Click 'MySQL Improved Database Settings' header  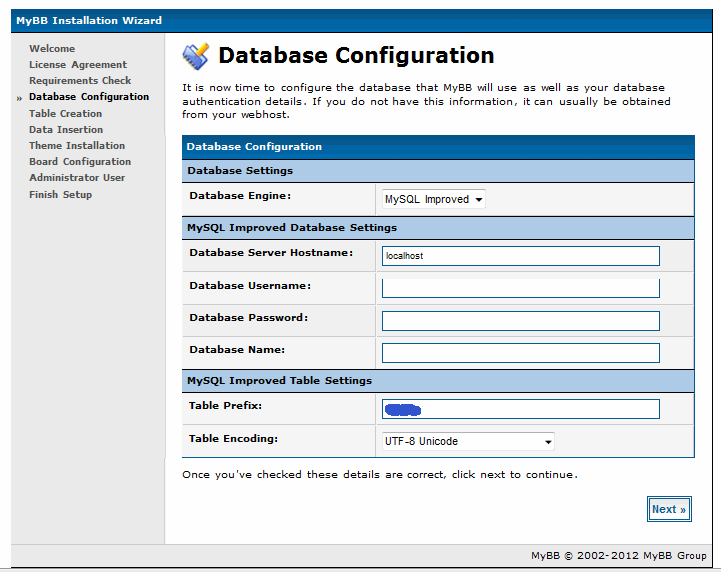click(438, 228)
